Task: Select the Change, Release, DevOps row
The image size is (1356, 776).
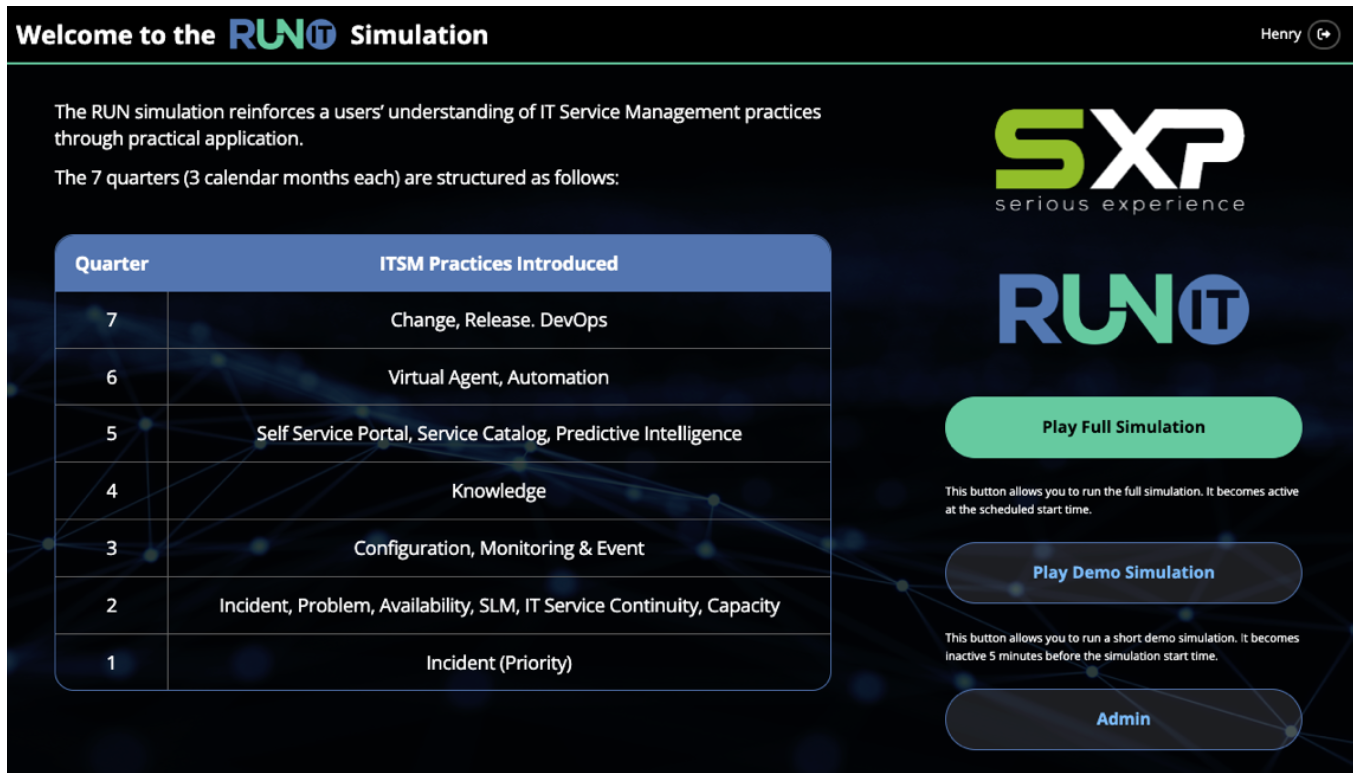Action: (498, 320)
